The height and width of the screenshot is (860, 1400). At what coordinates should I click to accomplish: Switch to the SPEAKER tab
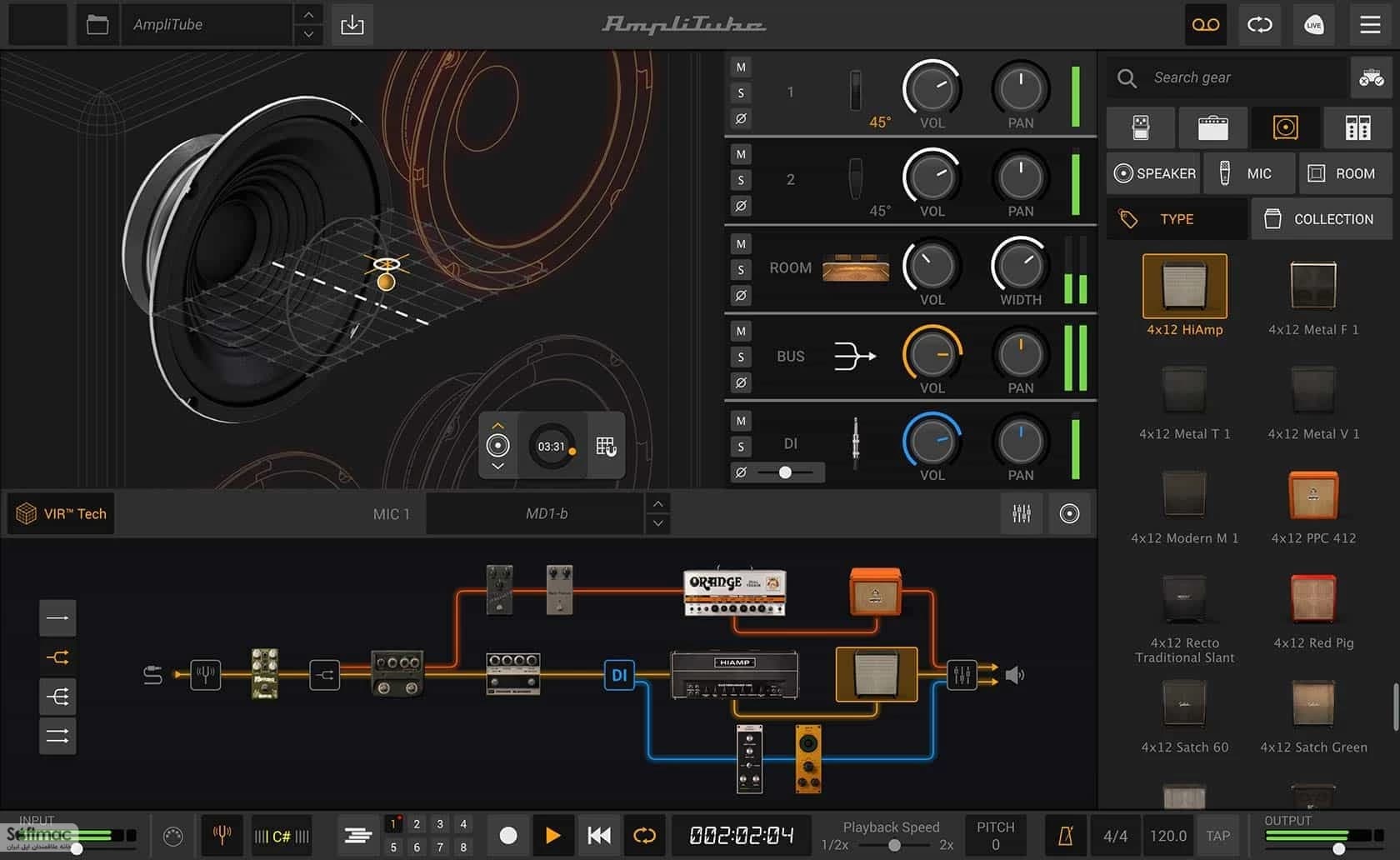1154,173
